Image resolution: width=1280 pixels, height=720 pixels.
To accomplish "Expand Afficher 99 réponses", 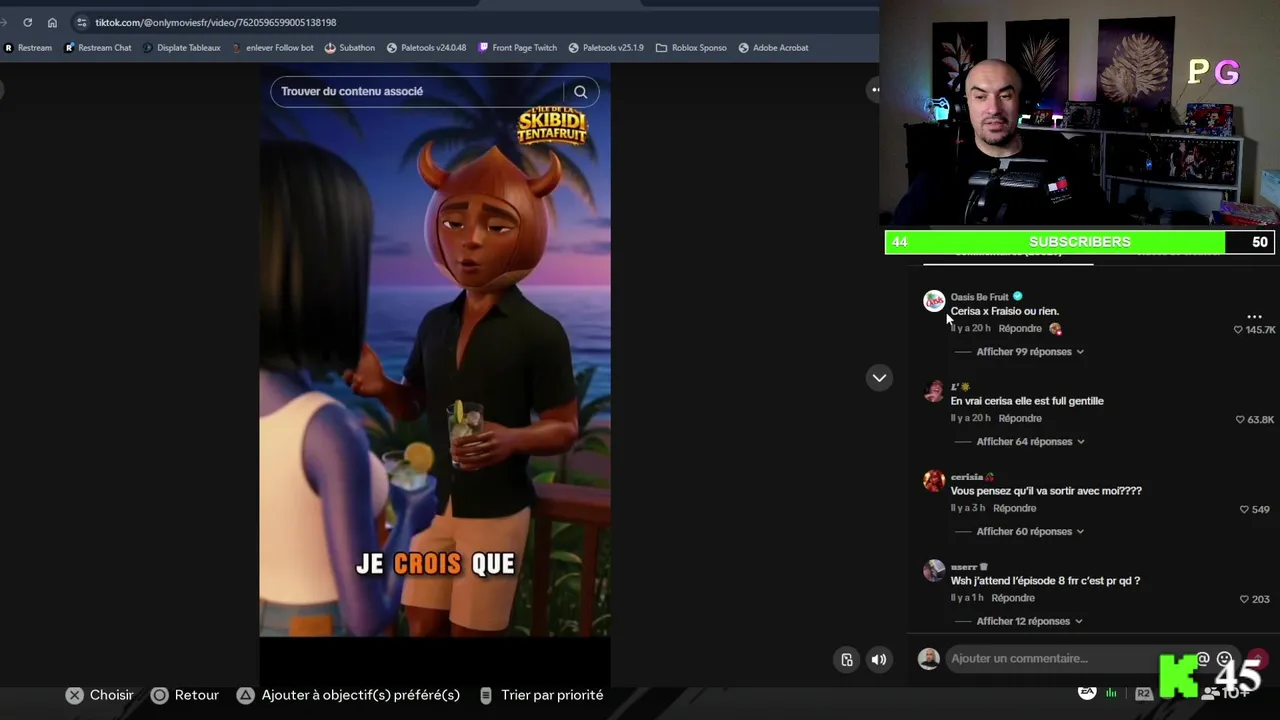I will pyautogui.click(x=1029, y=352).
